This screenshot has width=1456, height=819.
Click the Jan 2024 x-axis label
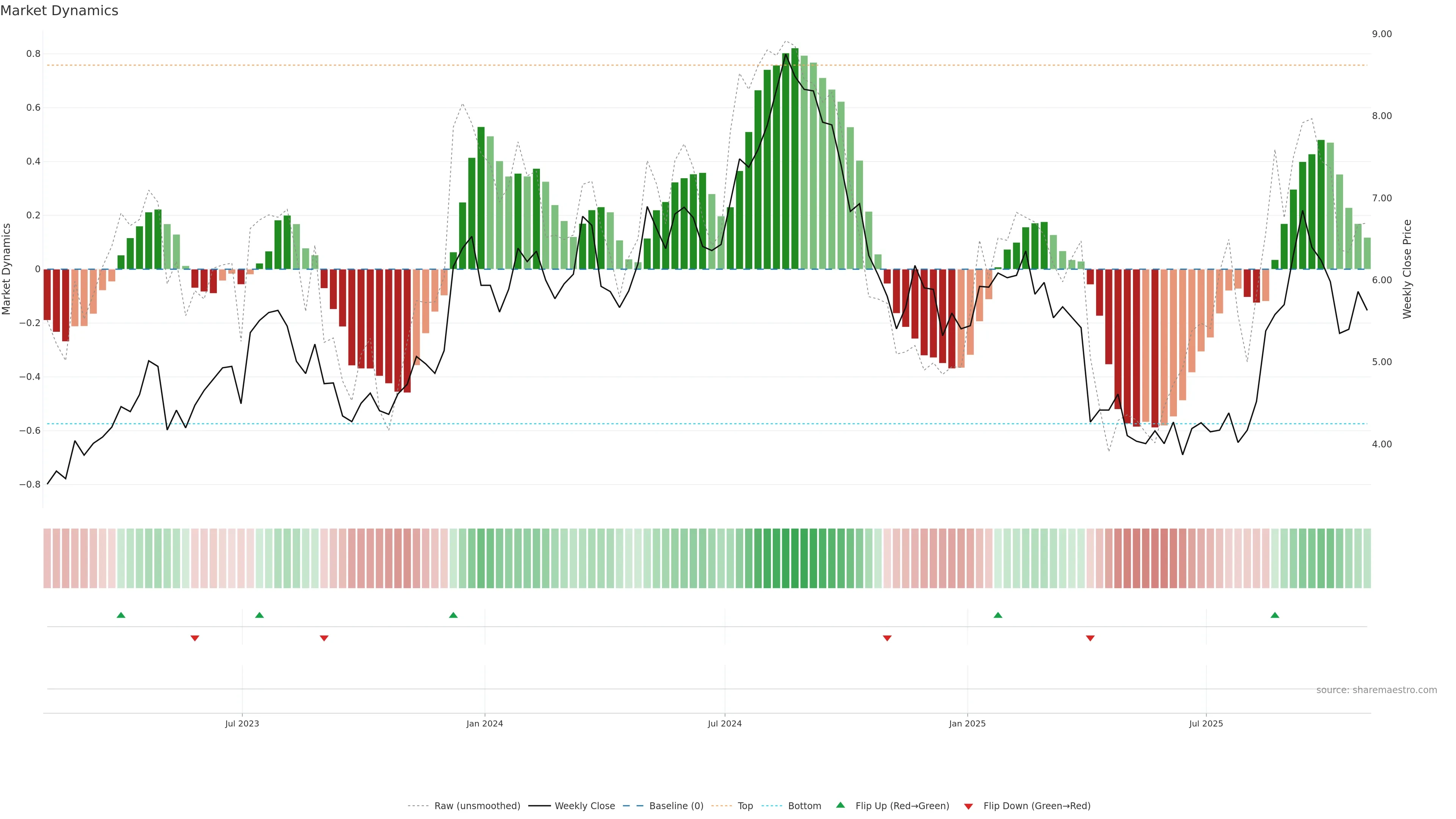(x=485, y=723)
